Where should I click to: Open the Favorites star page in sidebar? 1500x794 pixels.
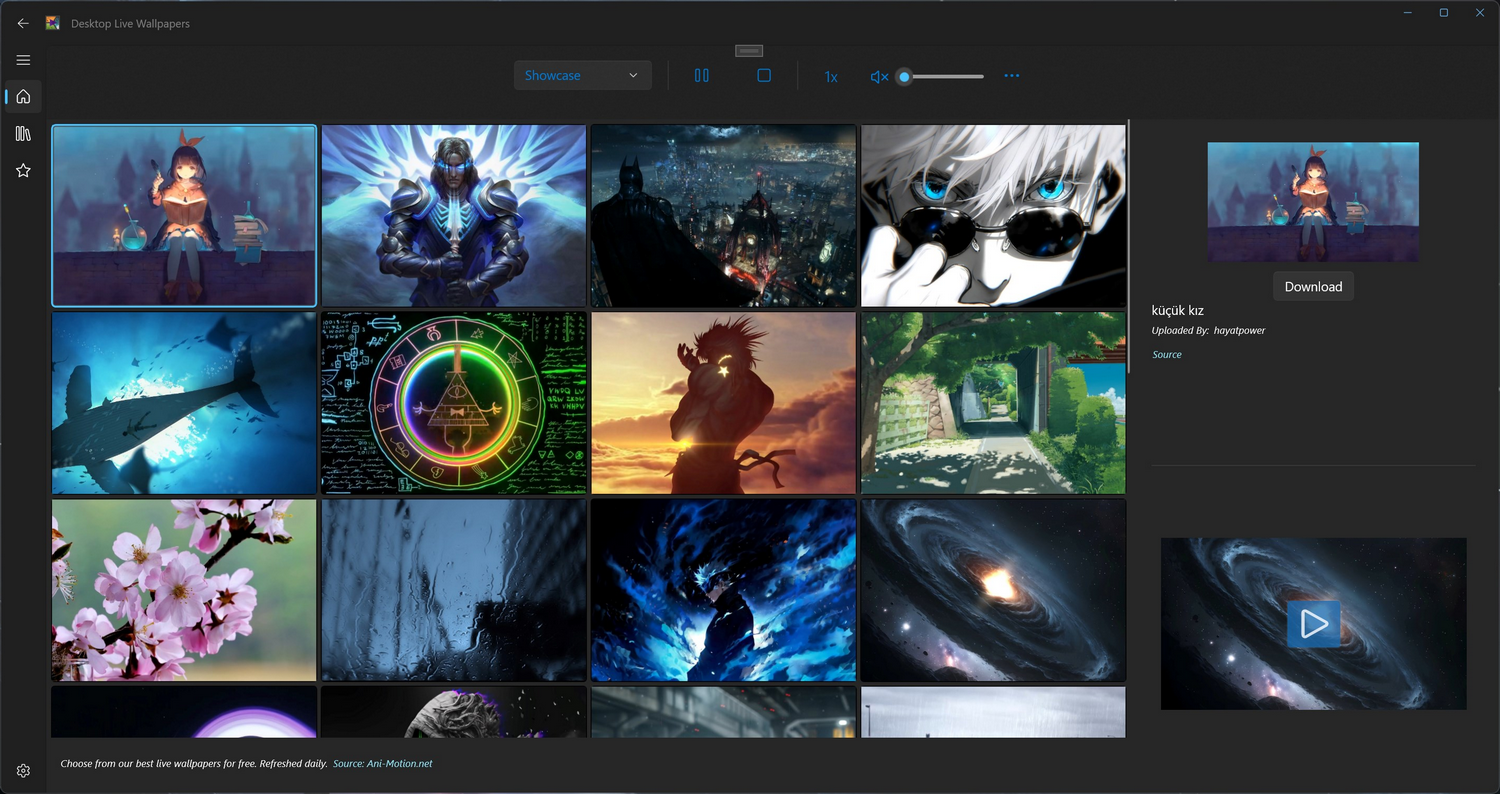(x=23, y=171)
